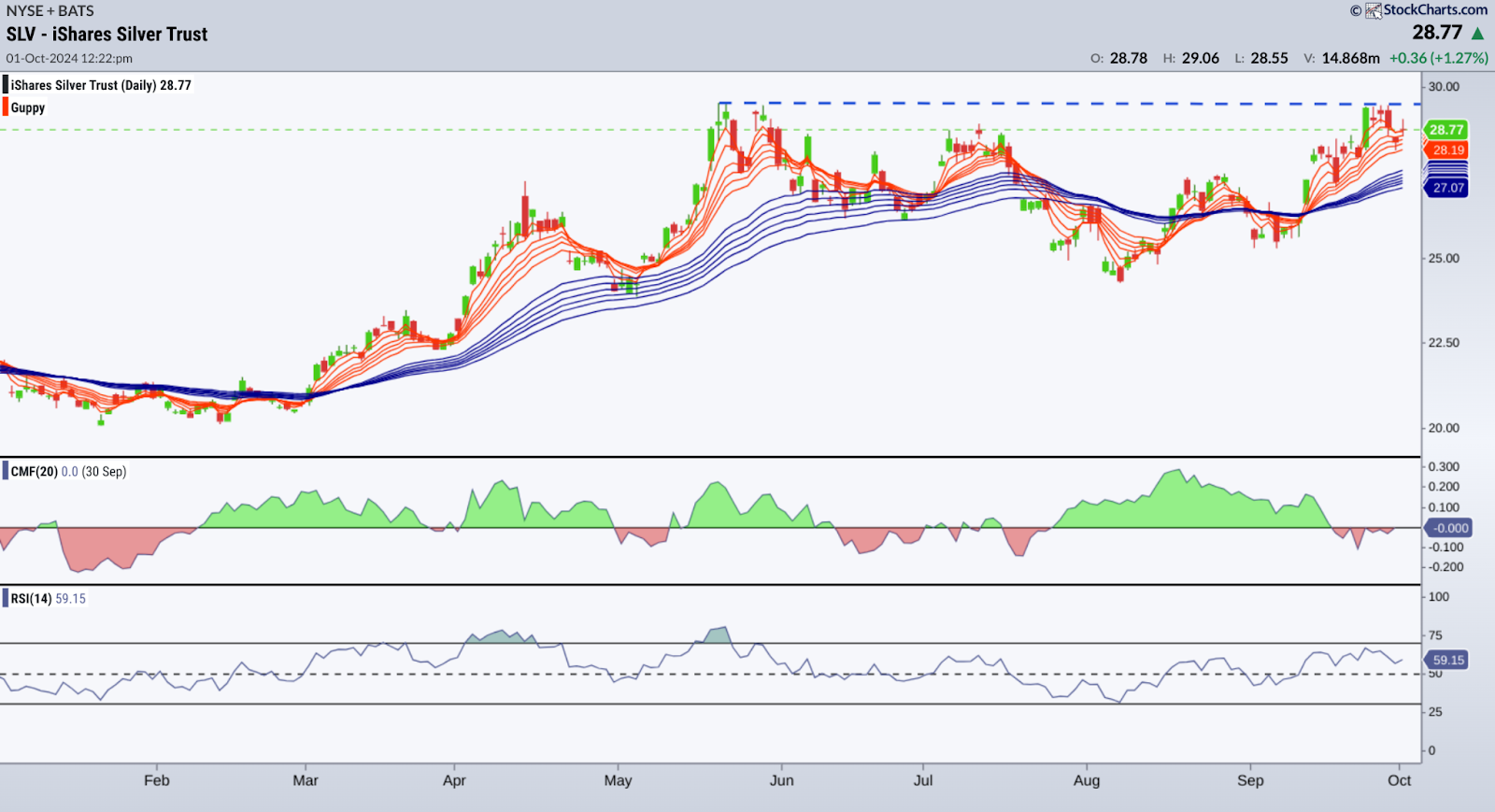Click the 'V: 14.868m' volume value
Image resolution: width=1495 pixels, height=812 pixels.
tap(1342, 58)
